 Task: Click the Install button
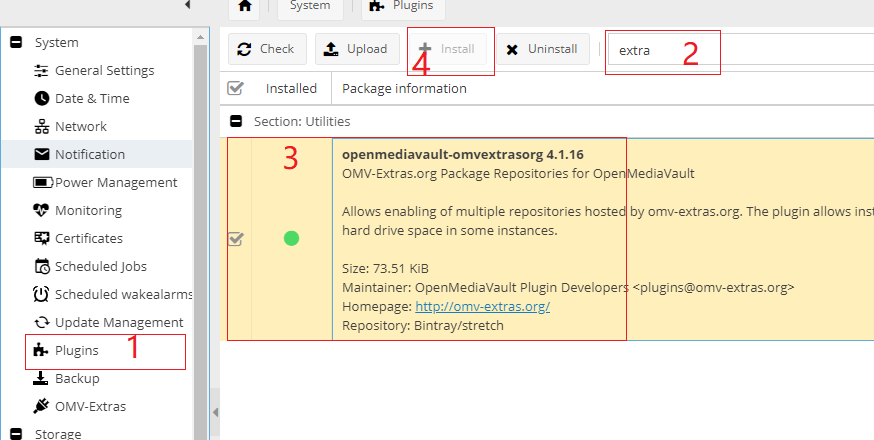coord(448,49)
